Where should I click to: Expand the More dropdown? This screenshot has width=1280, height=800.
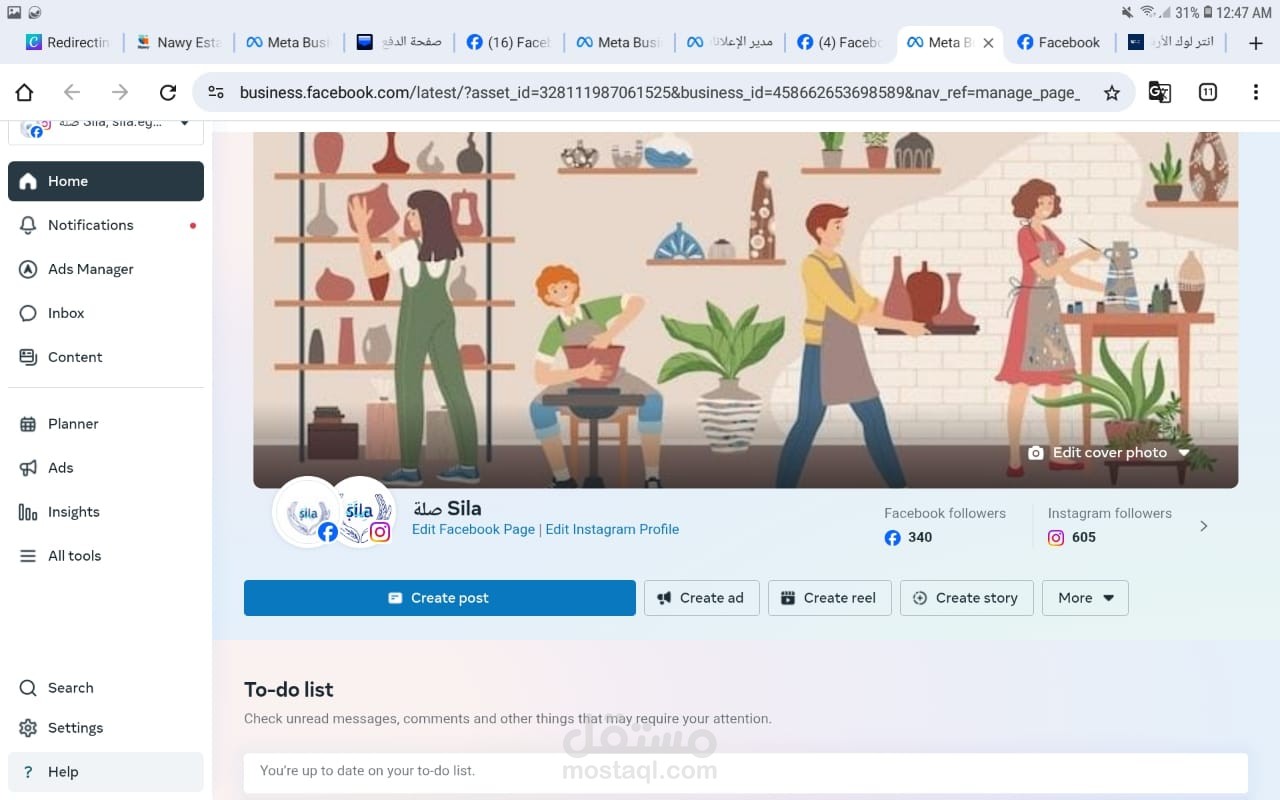click(x=1085, y=598)
